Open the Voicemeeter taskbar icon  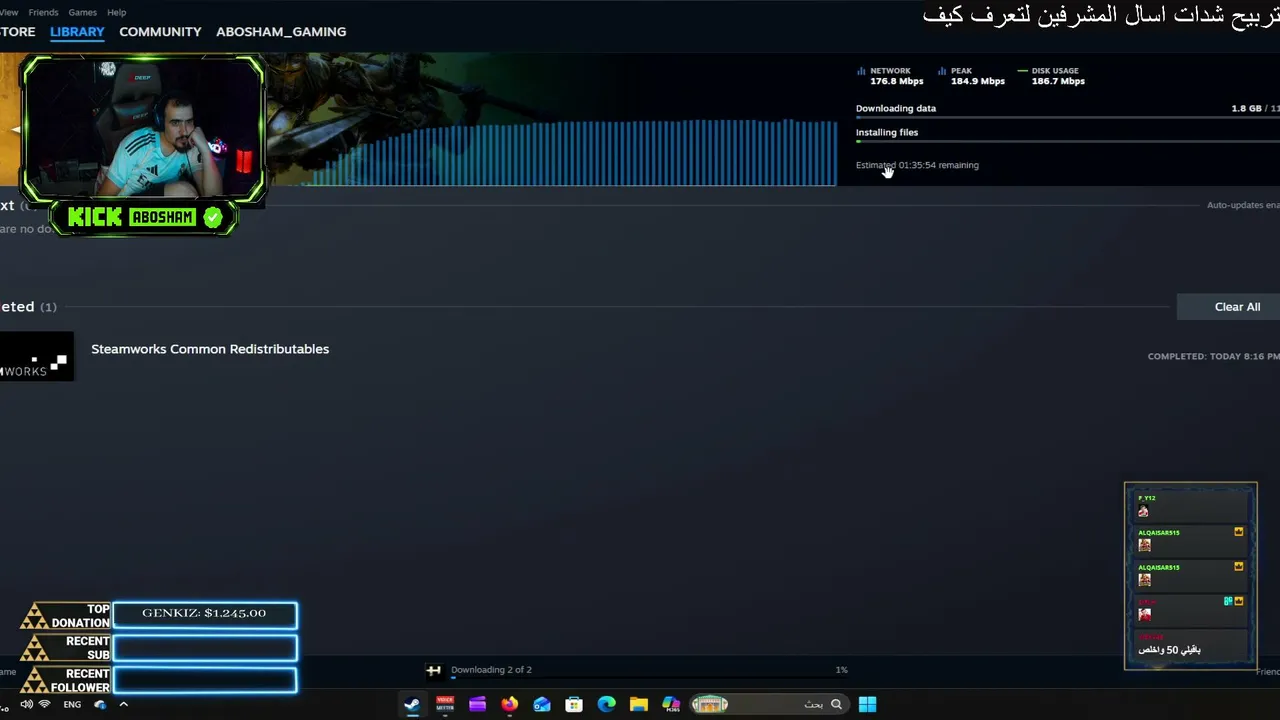click(445, 704)
